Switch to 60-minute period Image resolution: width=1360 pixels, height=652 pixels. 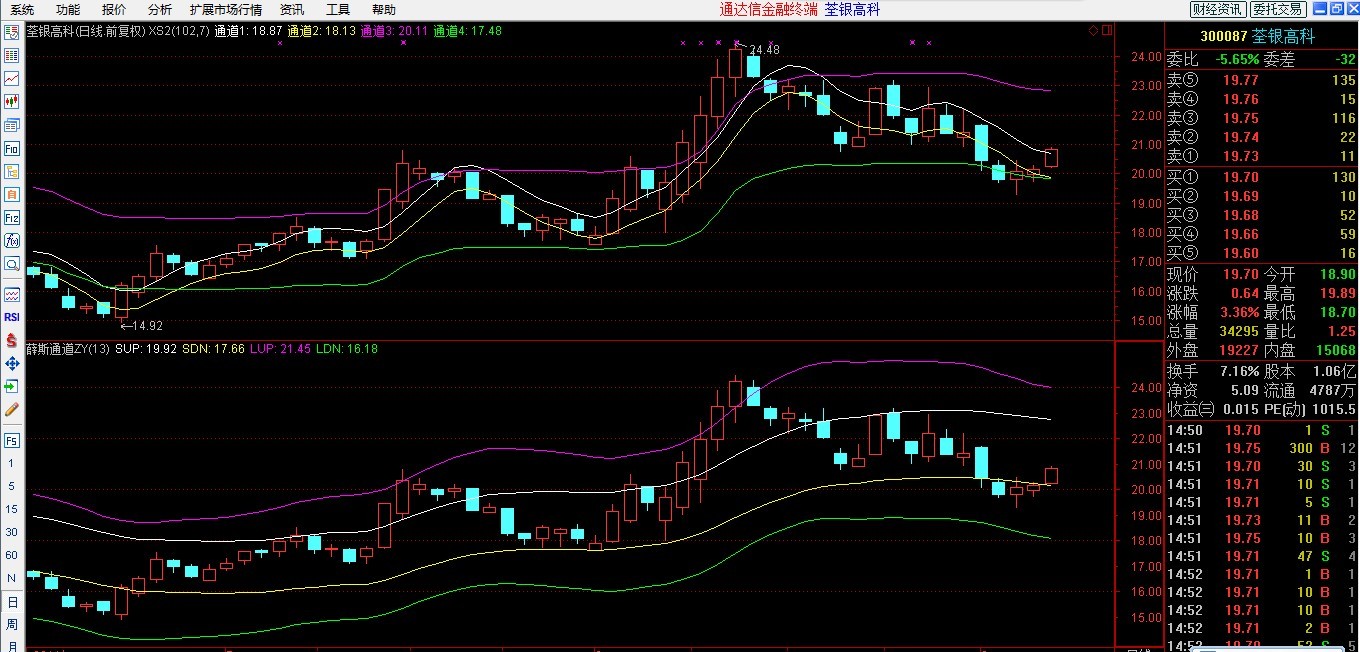(12, 555)
